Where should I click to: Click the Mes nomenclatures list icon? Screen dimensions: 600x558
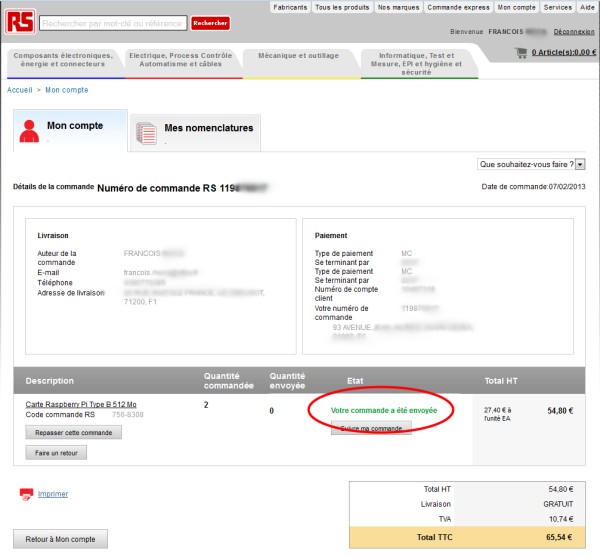point(146,133)
